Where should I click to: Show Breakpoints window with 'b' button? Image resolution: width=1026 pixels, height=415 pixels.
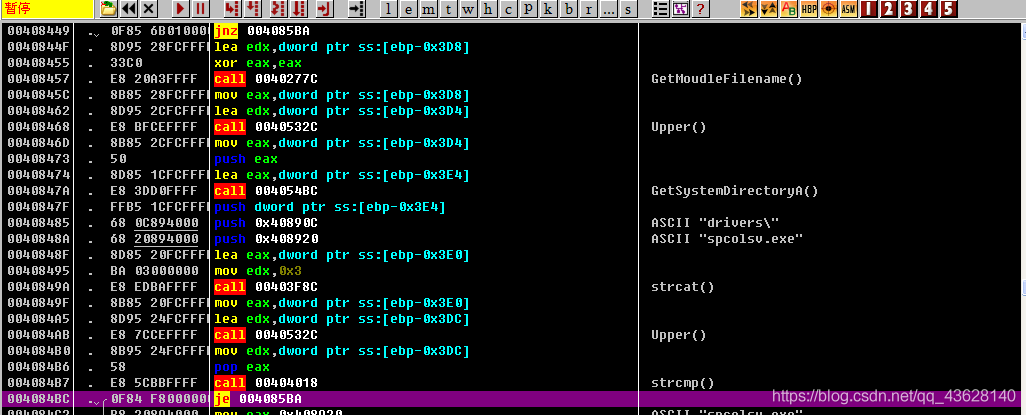567,9
